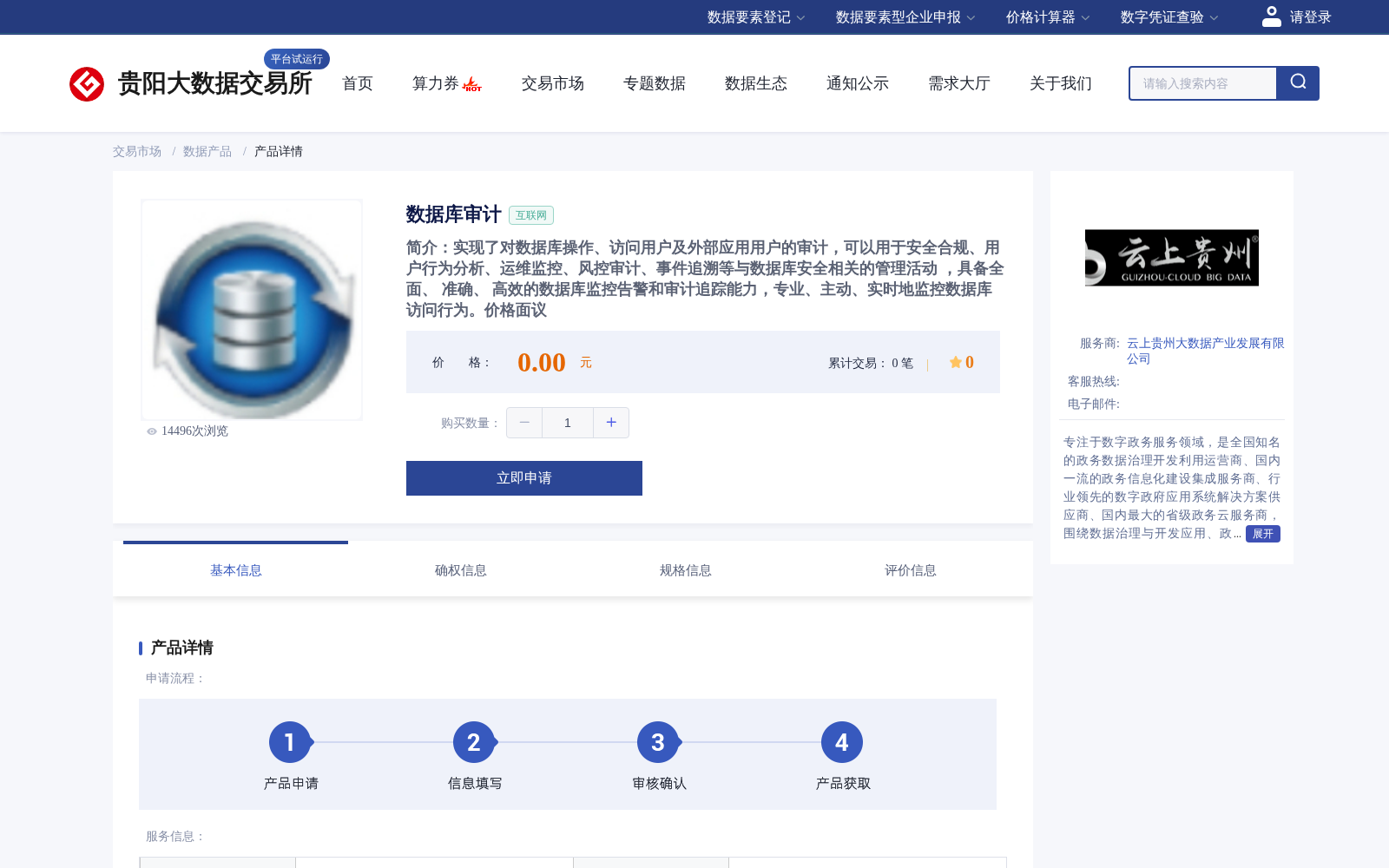This screenshot has width=1389, height=868.
Task: Decrease purchase quantity with minus button
Action: pyautogui.click(x=524, y=423)
